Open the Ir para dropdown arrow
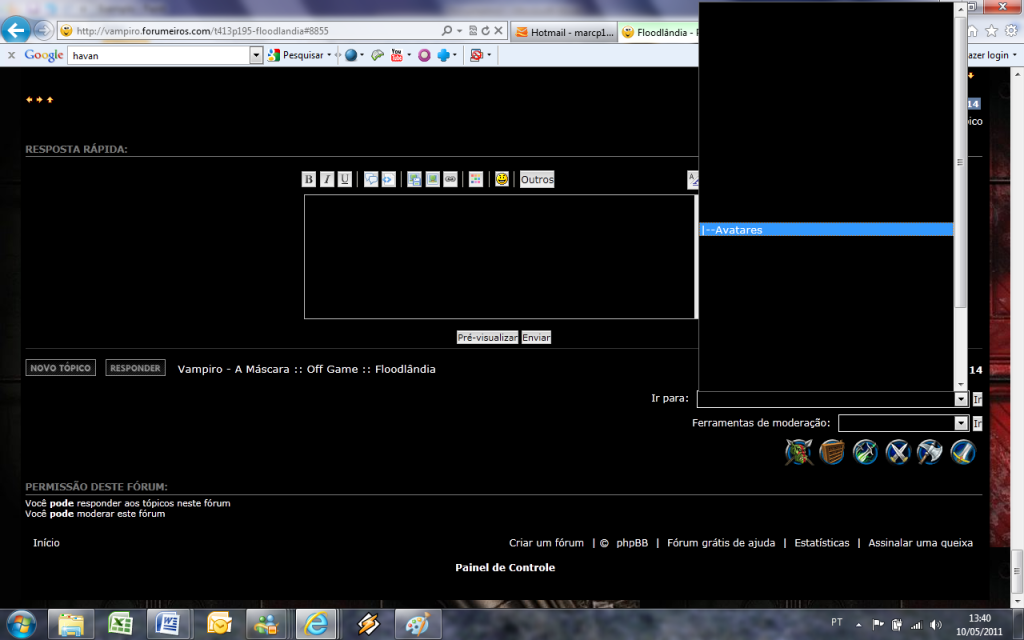 (961, 399)
